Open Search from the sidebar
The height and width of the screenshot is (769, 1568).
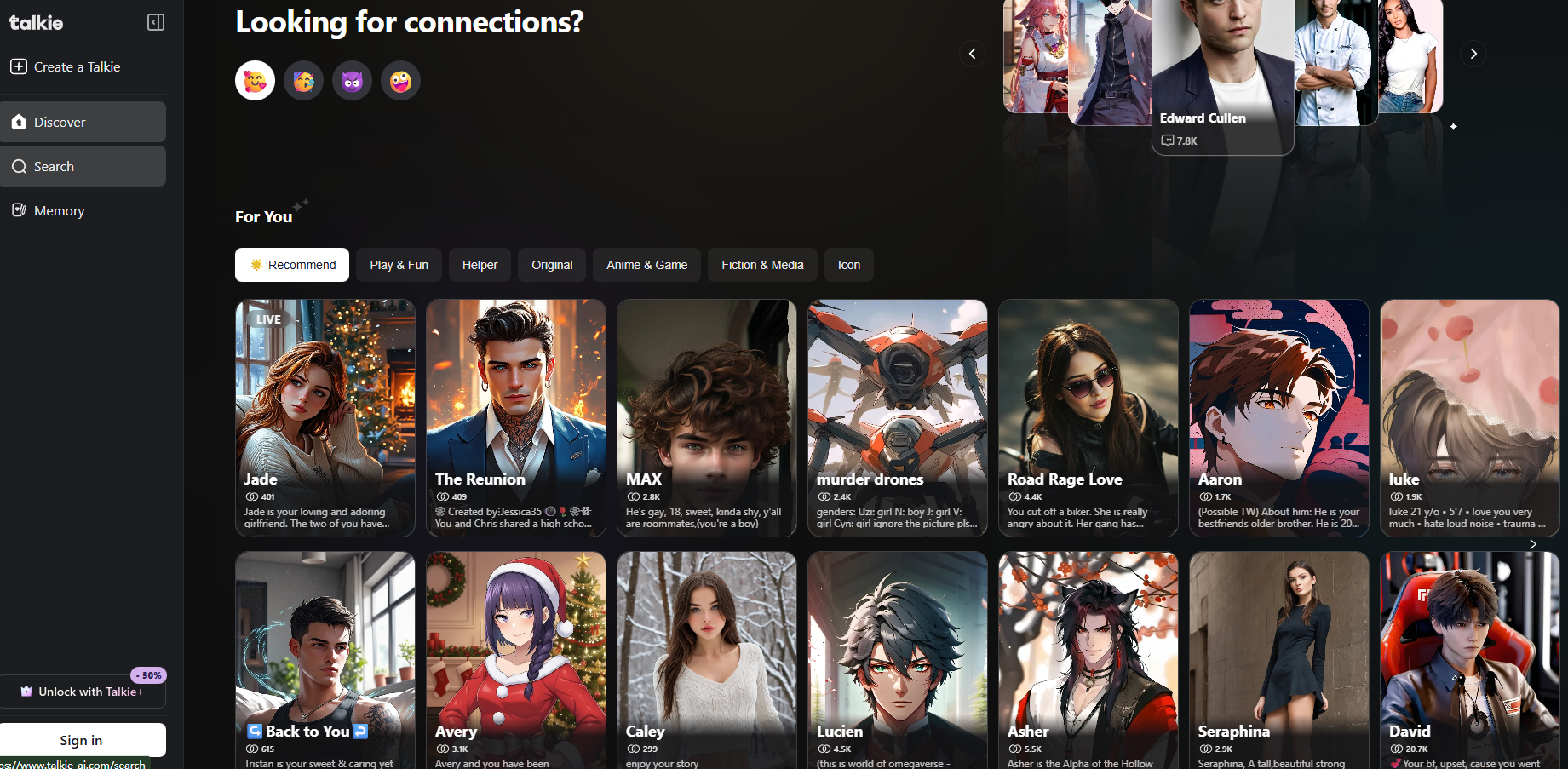52,166
